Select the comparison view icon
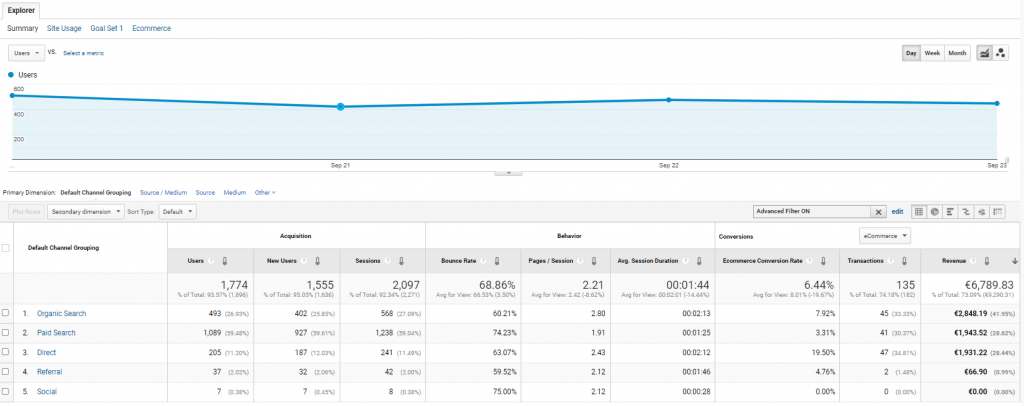1024x406 pixels. pos(966,212)
